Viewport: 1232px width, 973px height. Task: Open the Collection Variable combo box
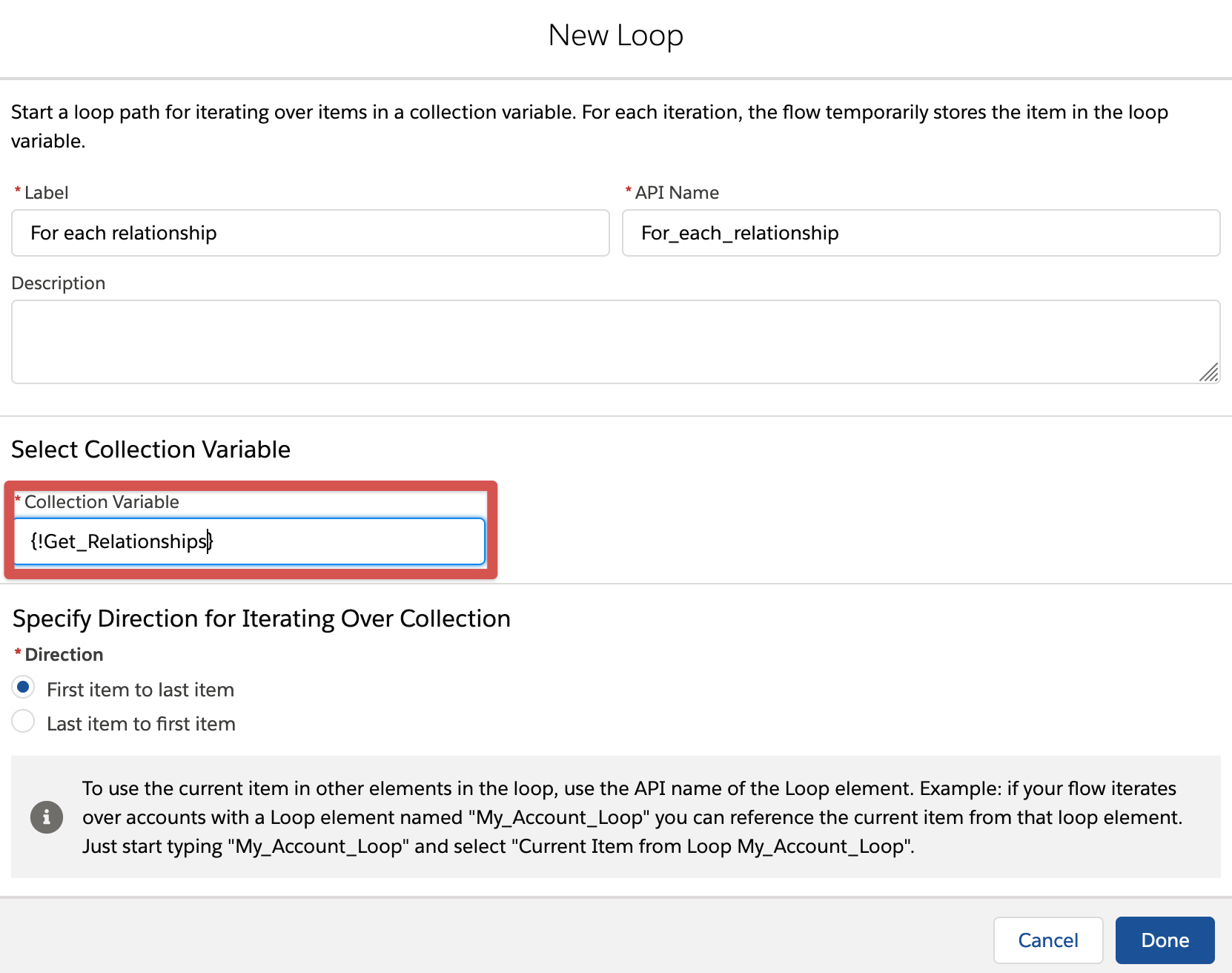(249, 541)
